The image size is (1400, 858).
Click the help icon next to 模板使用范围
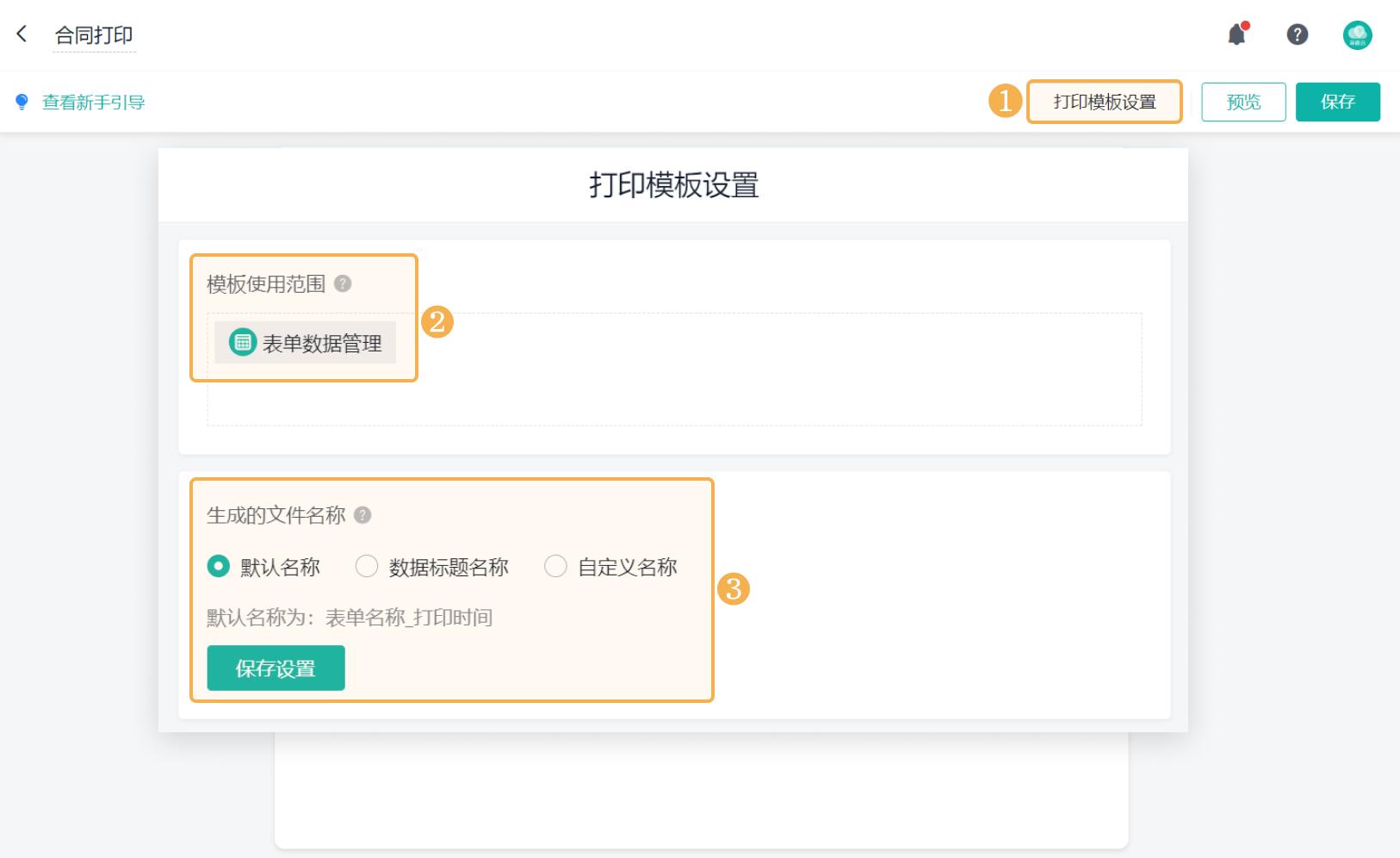click(x=343, y=284)
